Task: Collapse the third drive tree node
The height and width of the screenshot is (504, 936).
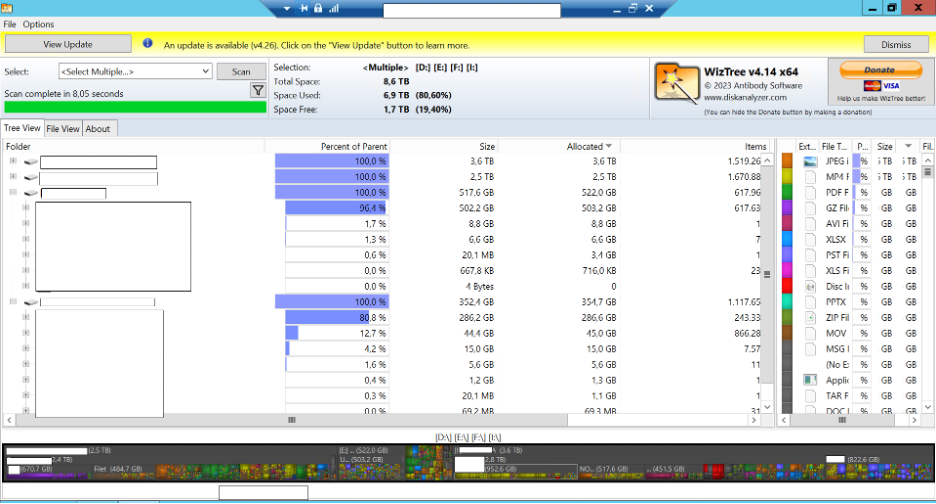Action: click(x=13, y=193)
